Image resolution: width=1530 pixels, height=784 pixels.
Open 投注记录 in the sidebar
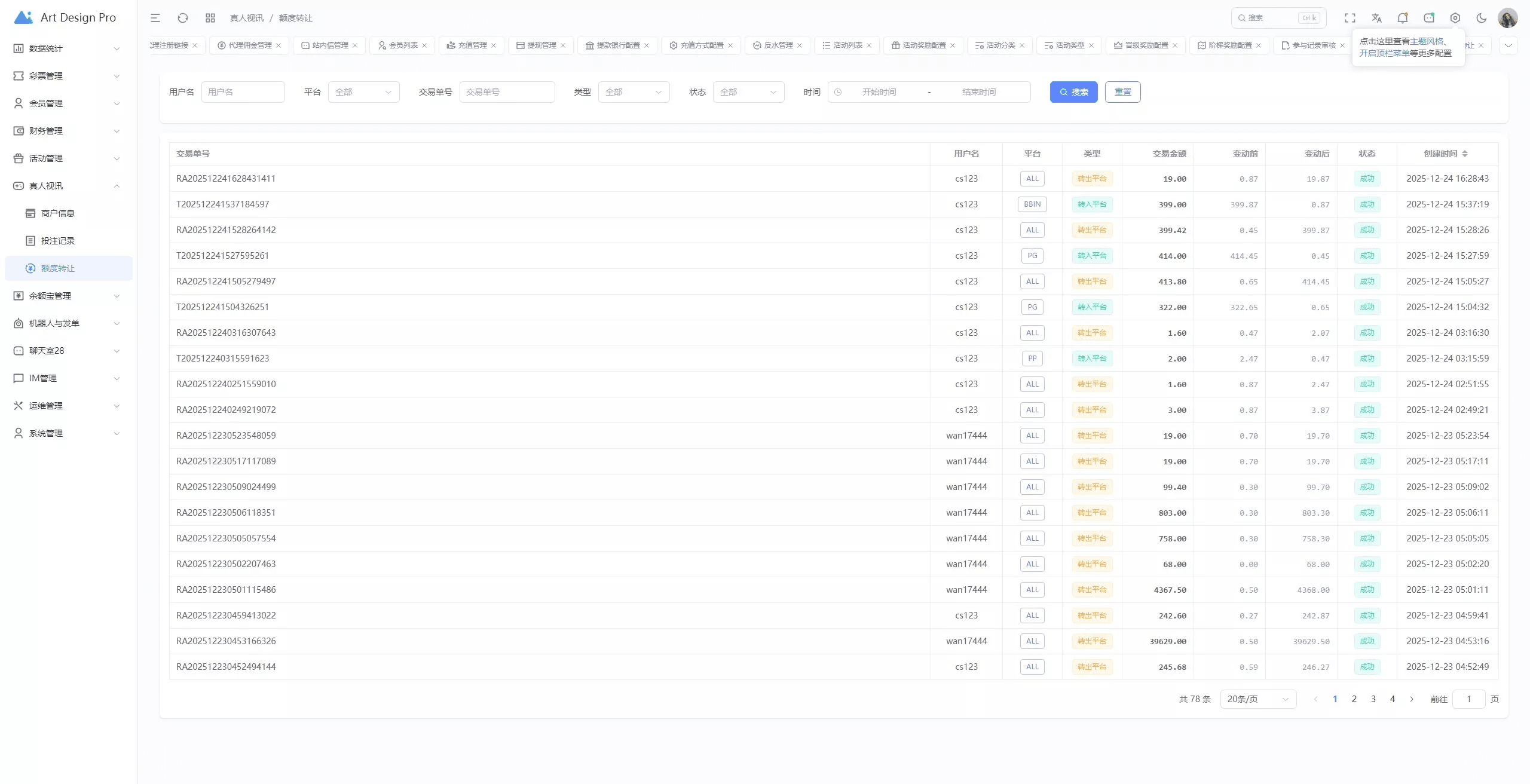[x=57, y=241]
